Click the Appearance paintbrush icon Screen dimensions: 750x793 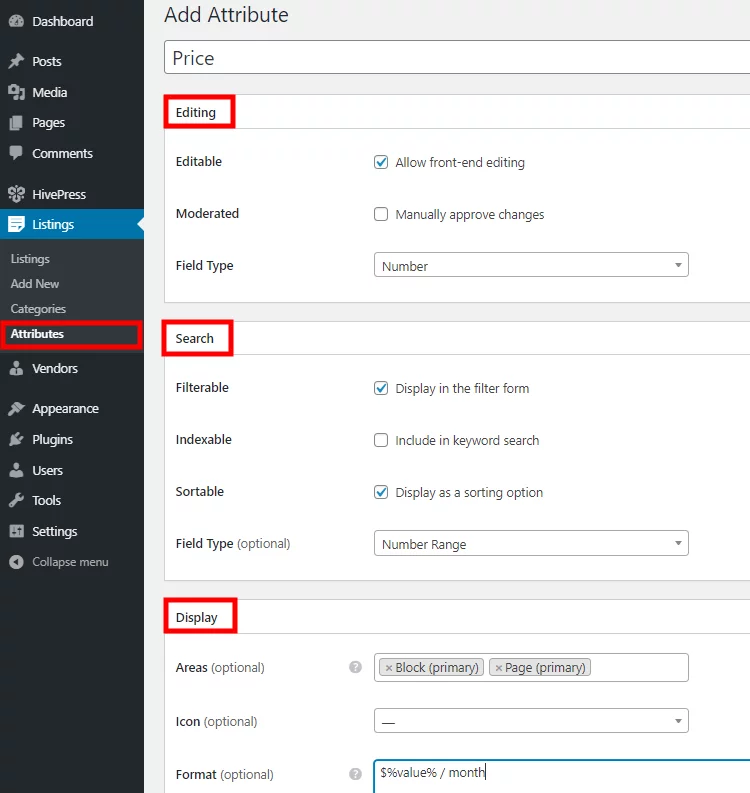16,408
